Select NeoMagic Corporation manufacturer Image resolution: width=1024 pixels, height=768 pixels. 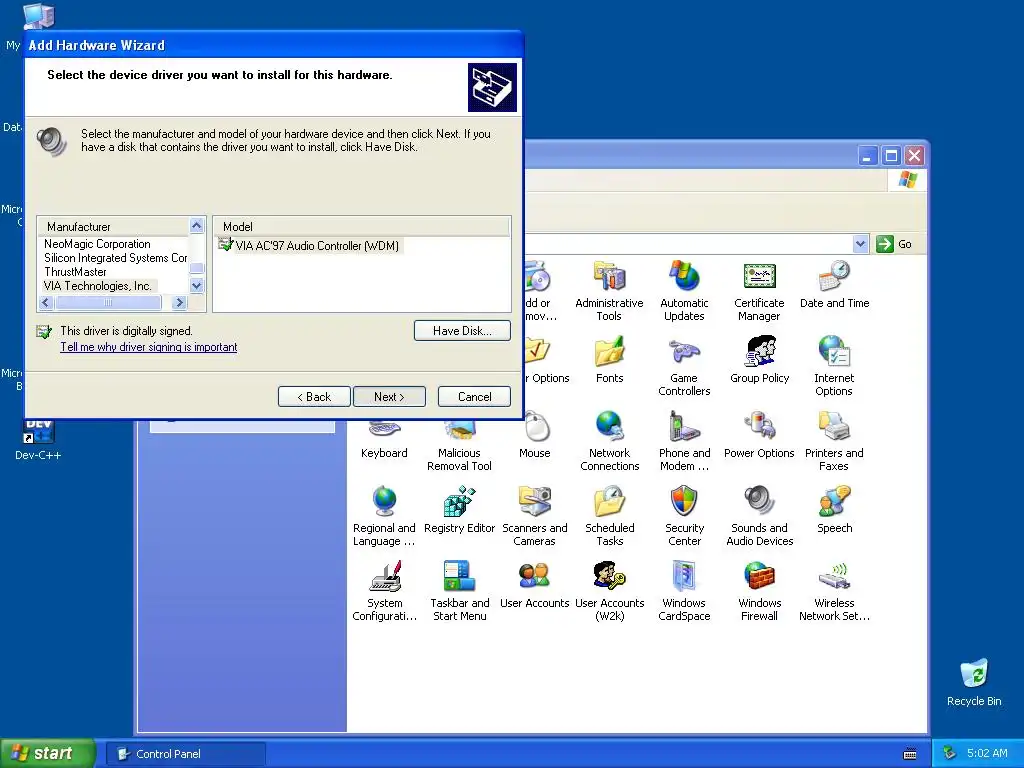pos(97,244)
